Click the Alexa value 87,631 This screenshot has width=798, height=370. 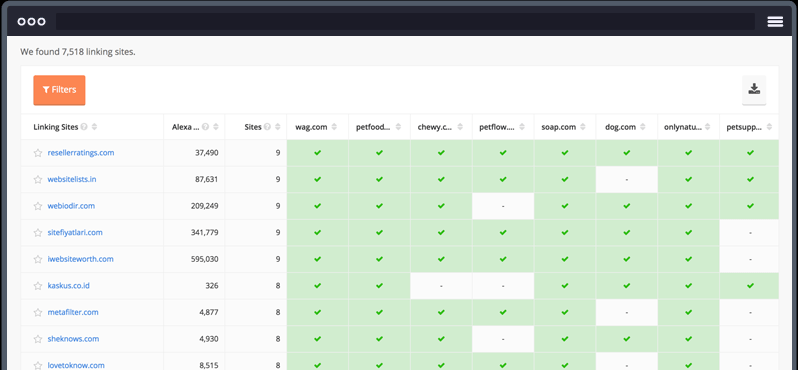[x=207, y=179]
